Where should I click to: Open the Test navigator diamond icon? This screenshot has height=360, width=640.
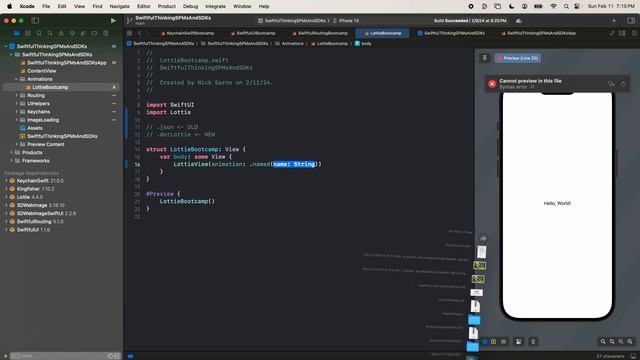tap(72, 33)
